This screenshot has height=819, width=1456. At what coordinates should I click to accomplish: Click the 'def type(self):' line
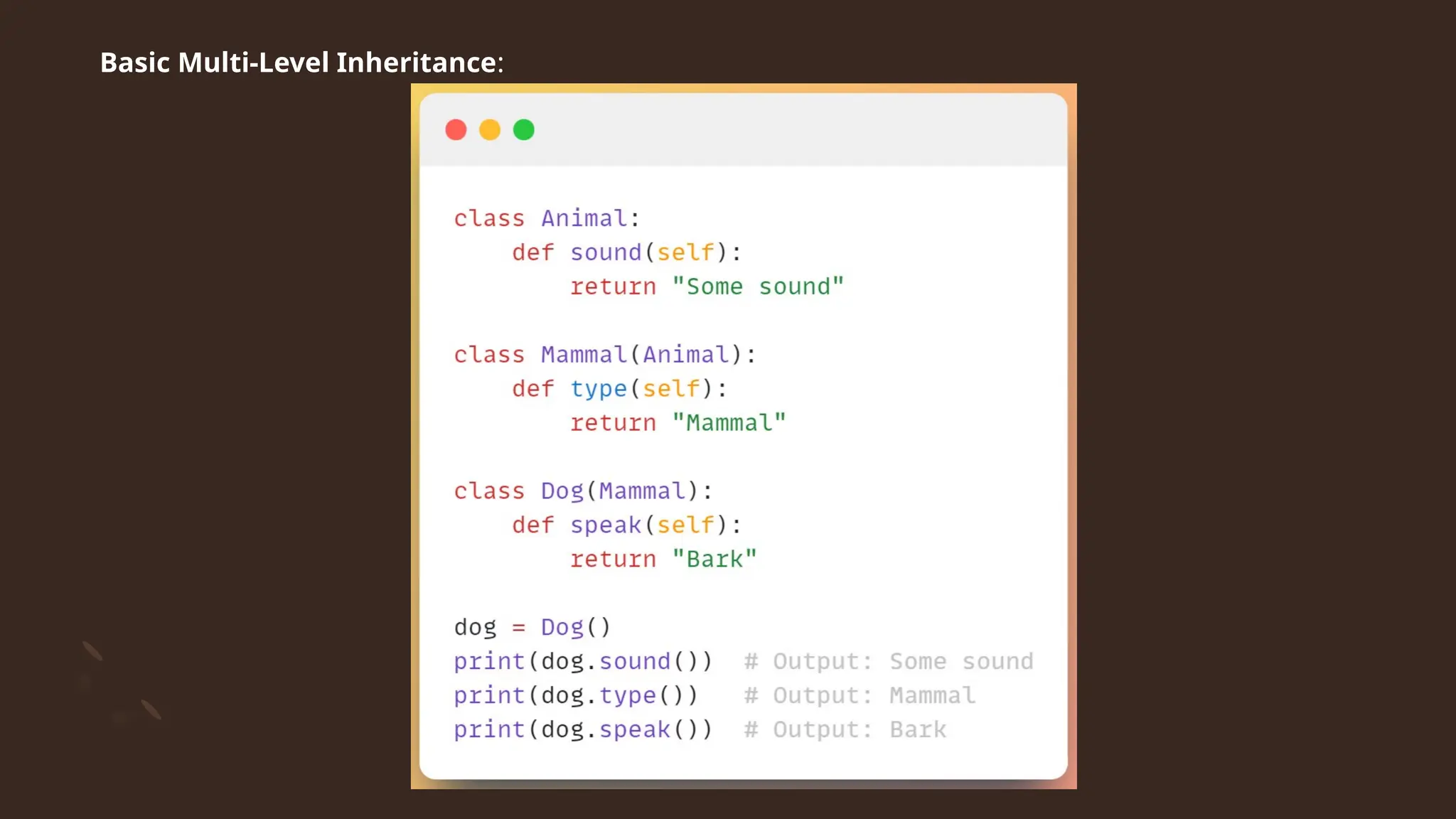619,389
